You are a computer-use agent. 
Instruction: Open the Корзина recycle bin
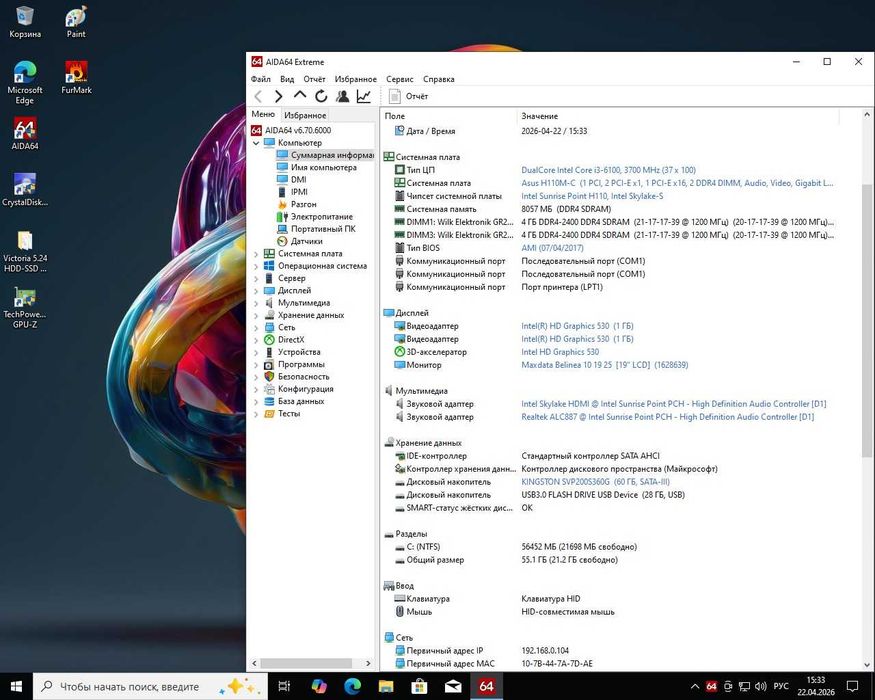click(25, 22)
